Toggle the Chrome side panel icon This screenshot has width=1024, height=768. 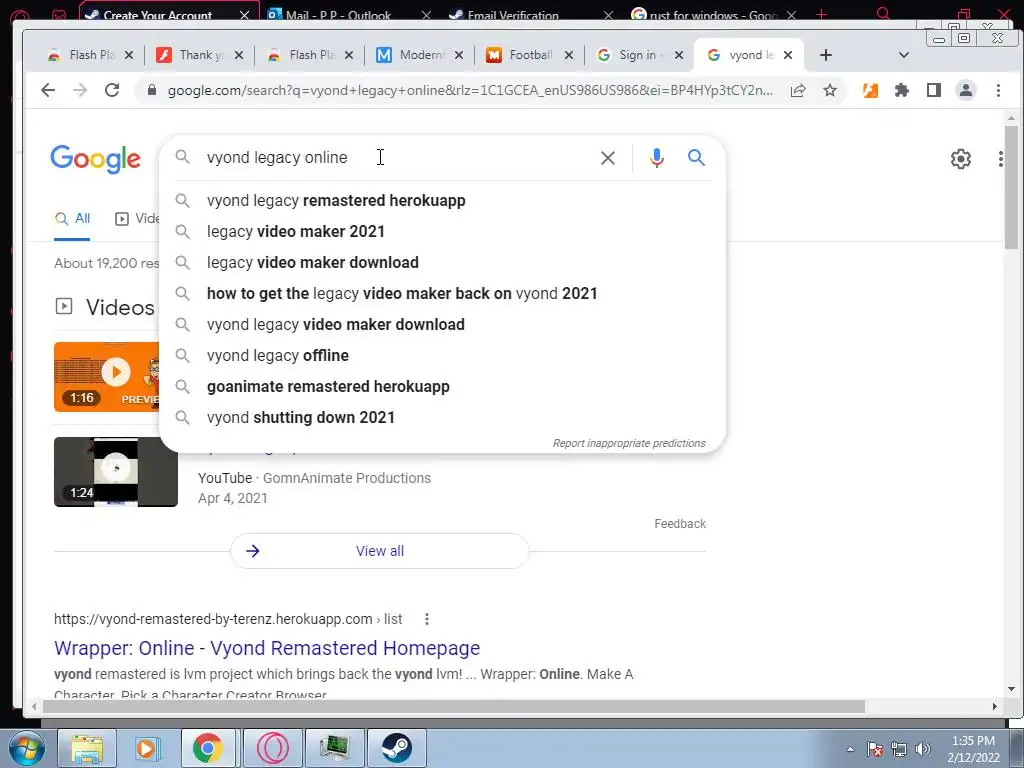(934, 90)
